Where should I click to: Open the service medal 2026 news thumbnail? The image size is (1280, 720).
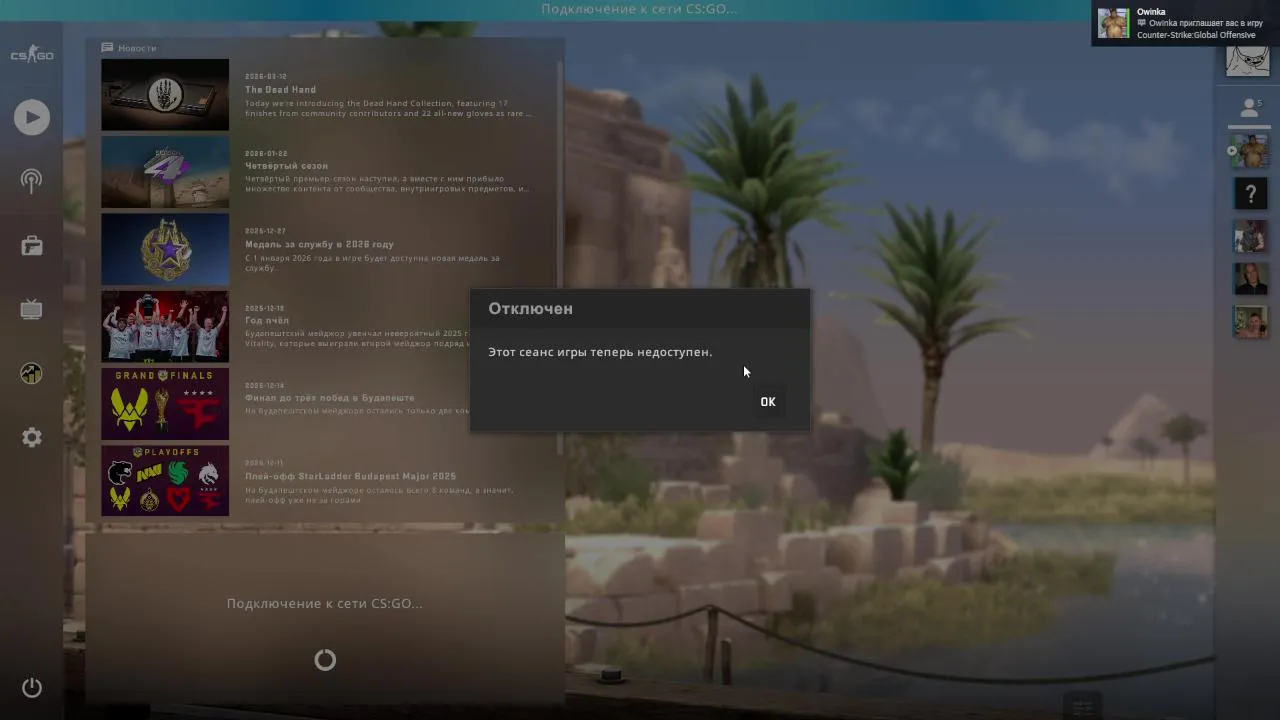pos(165,249)
